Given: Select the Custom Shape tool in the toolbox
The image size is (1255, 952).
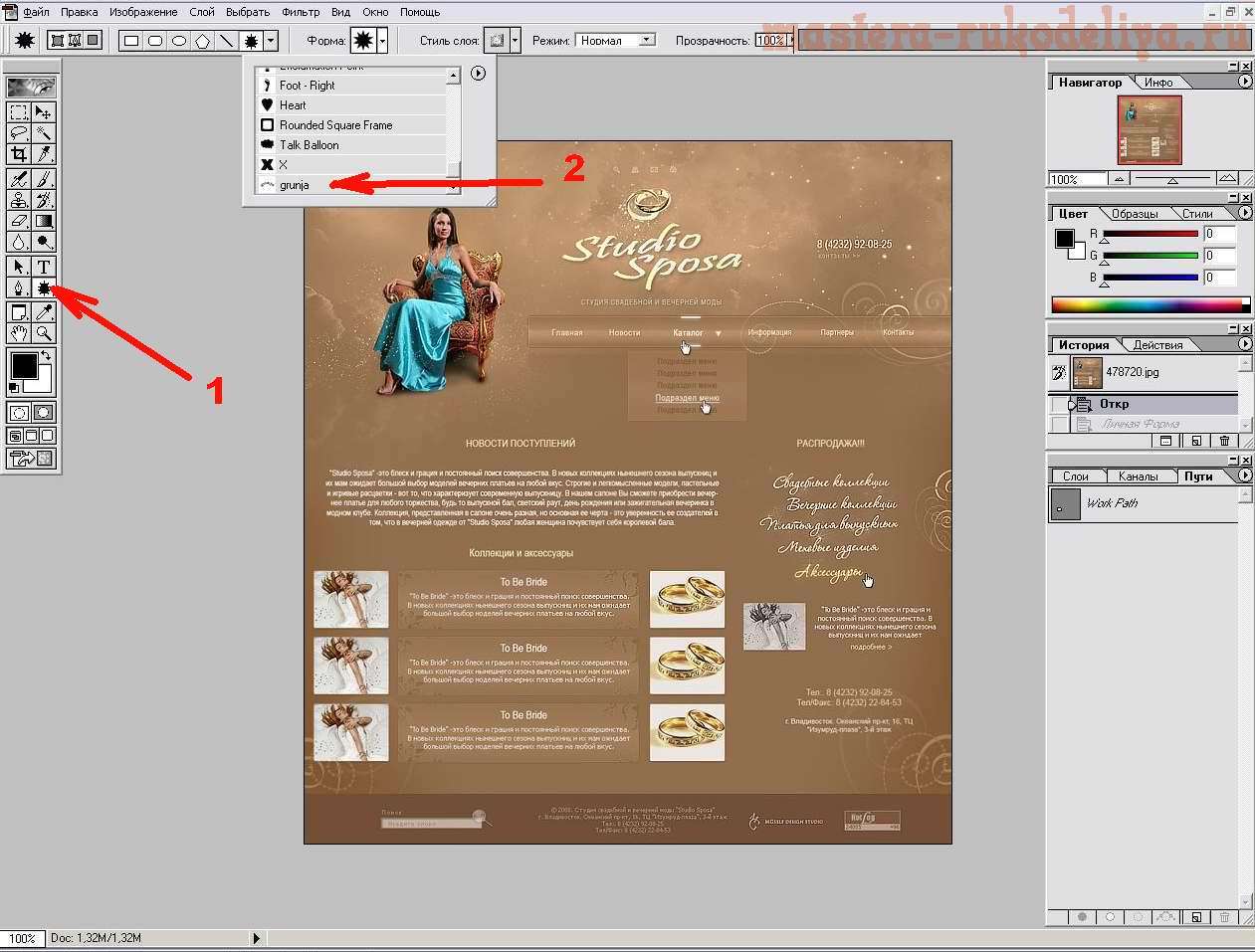Looking at the screenshot, I should [x=44, y=287].
